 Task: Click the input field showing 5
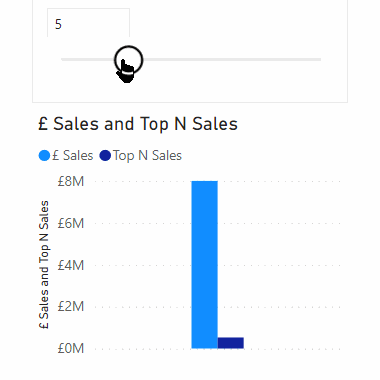tap(88, 23)
